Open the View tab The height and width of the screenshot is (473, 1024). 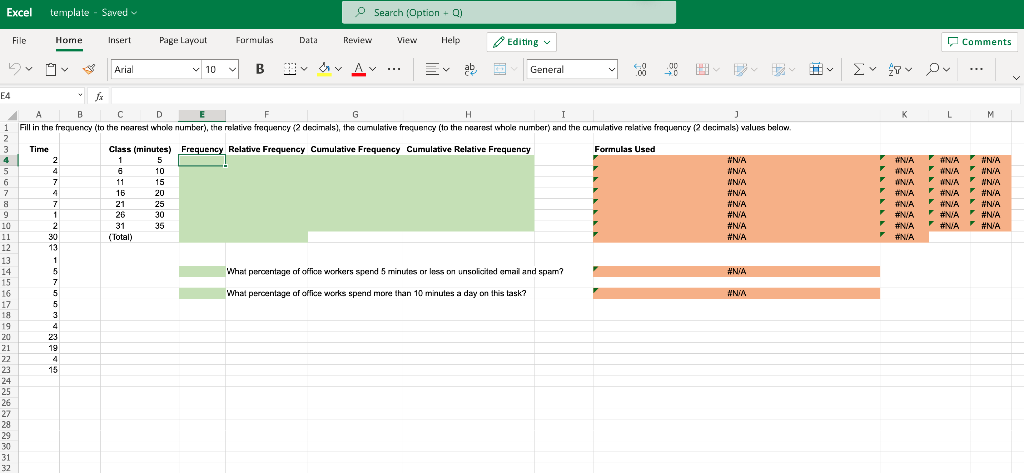pos(407,41)
